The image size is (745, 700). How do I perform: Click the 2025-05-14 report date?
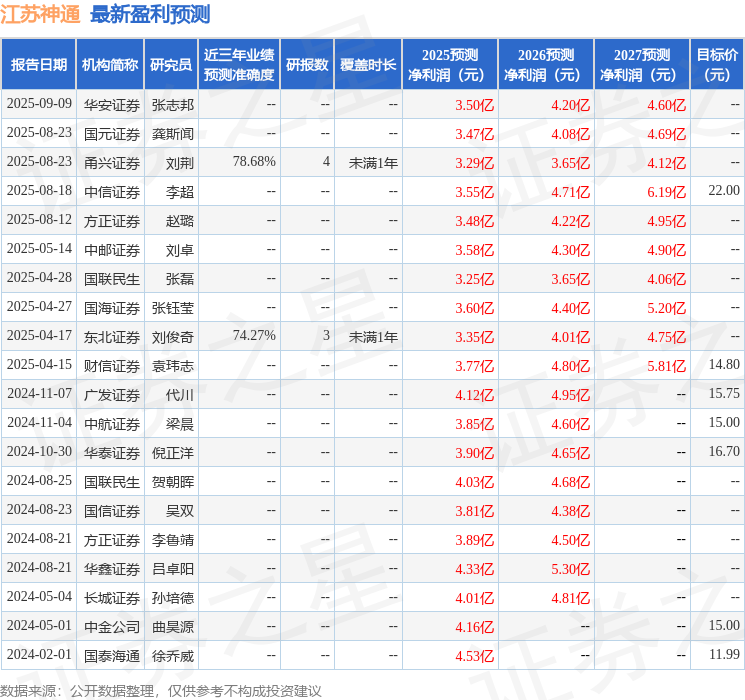tap(39, 249)
